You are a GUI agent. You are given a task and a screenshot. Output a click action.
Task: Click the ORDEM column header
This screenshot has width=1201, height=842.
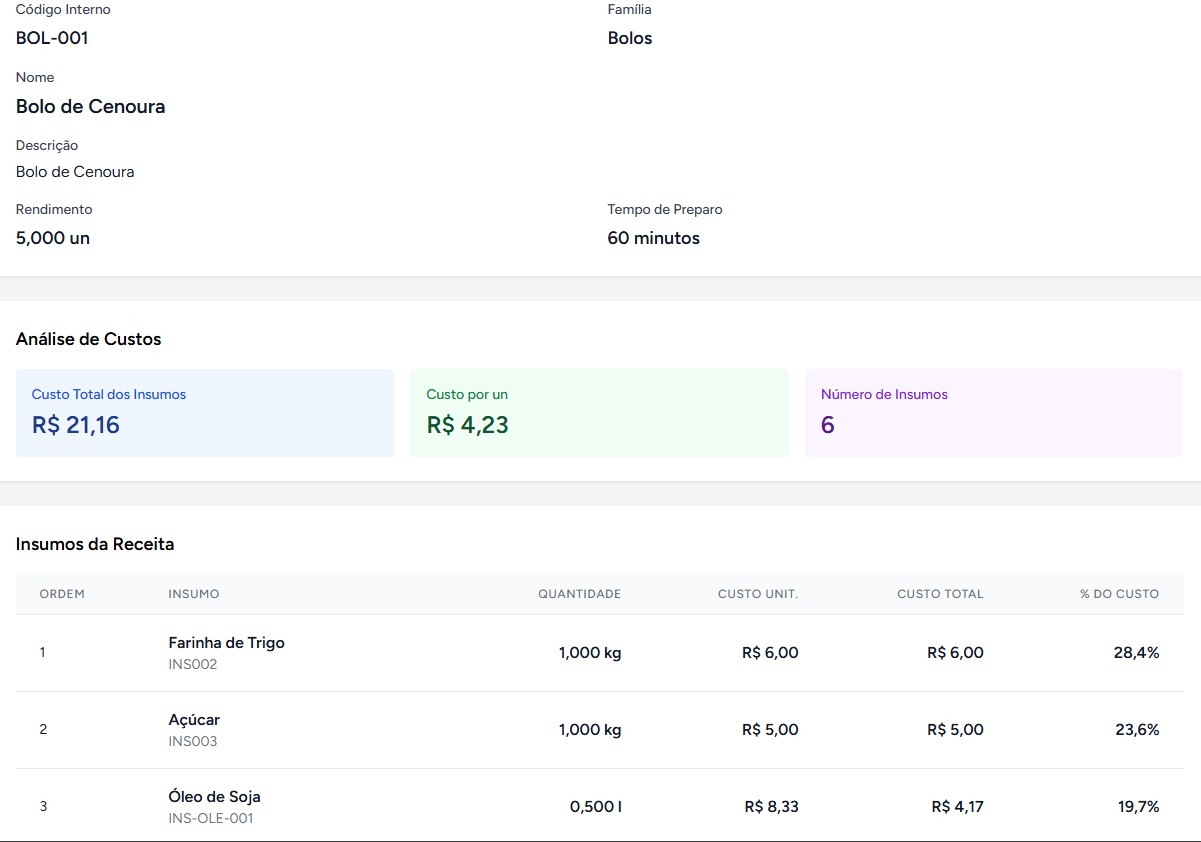(x=62, y=594)
